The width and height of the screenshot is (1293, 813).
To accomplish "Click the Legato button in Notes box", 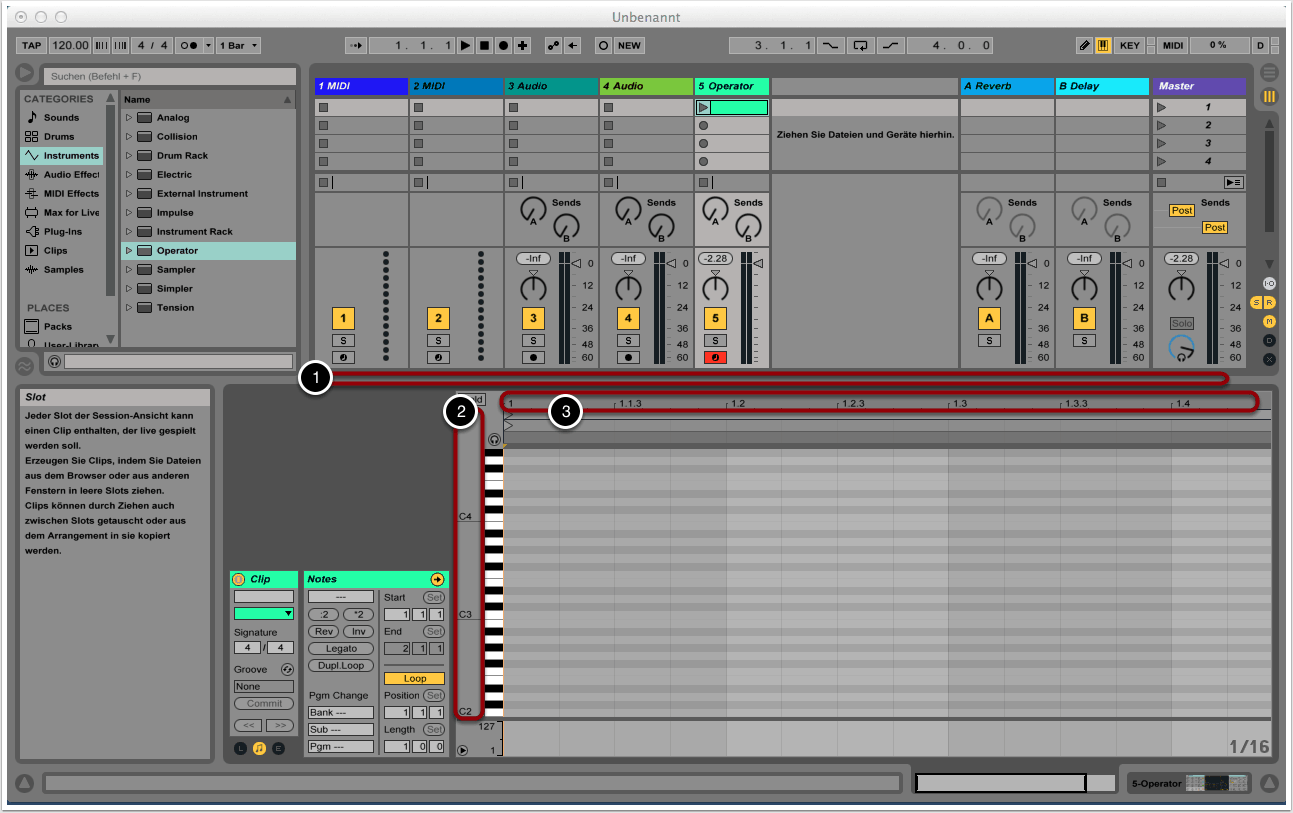I will (x=341, y=648).
